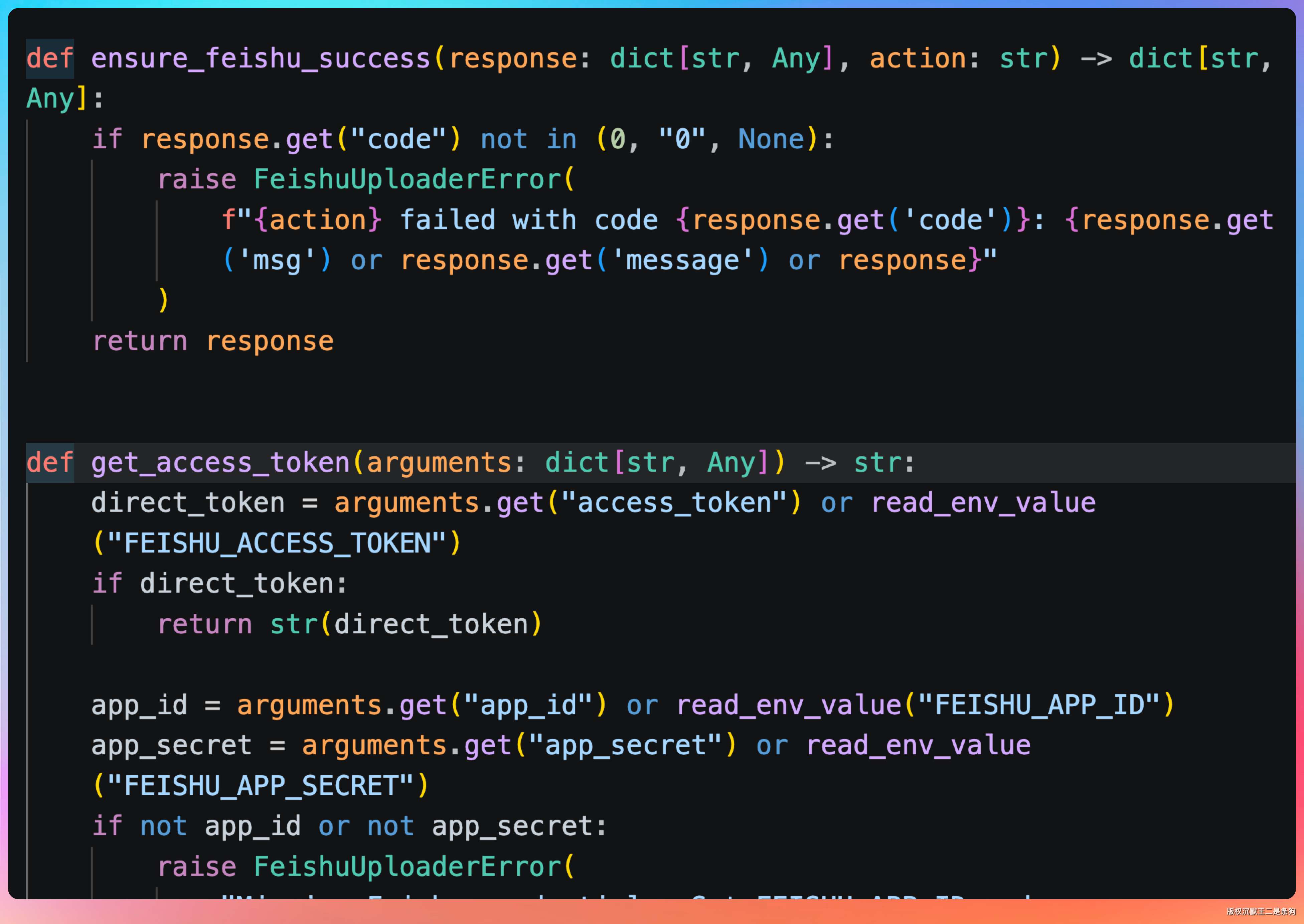Click the "if not app_id" condition line
This screenshot has height=924, width=1304.
click(349, 827)
